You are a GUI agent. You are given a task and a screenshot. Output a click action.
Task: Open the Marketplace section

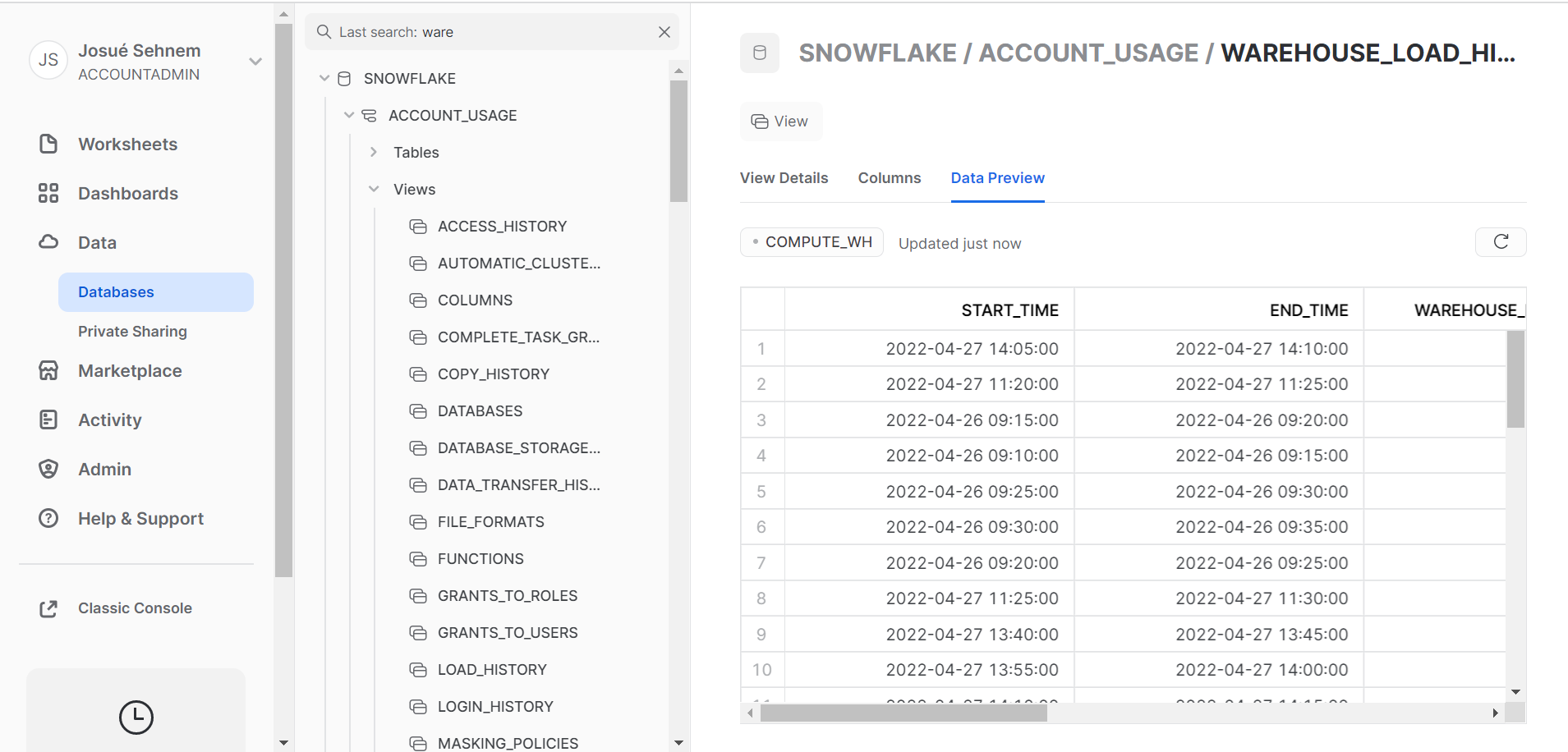[130, 371]
